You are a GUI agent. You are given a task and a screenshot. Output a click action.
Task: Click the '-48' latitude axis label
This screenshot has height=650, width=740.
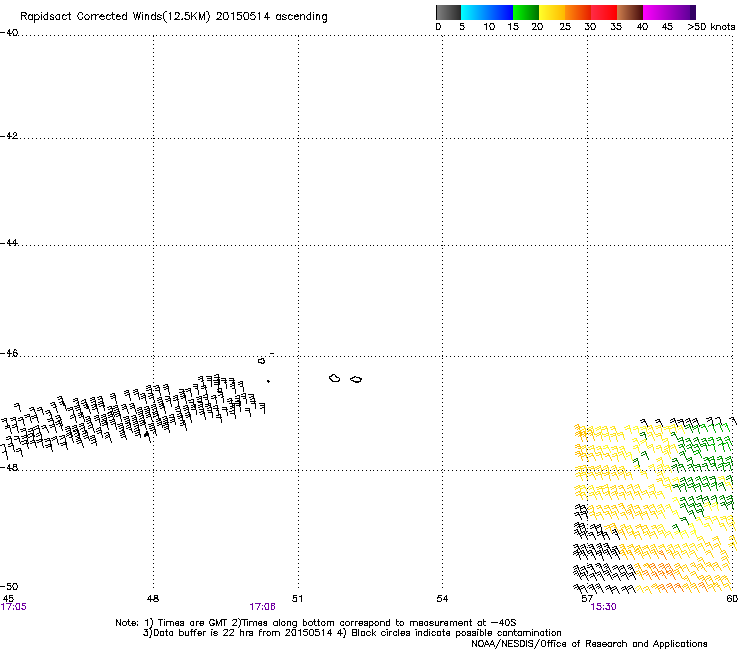pos(9,467)
